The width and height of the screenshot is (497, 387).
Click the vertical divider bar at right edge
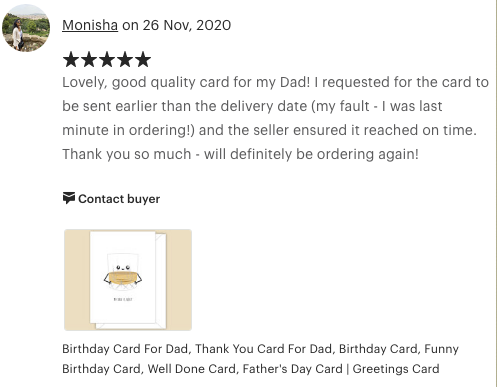496,193
